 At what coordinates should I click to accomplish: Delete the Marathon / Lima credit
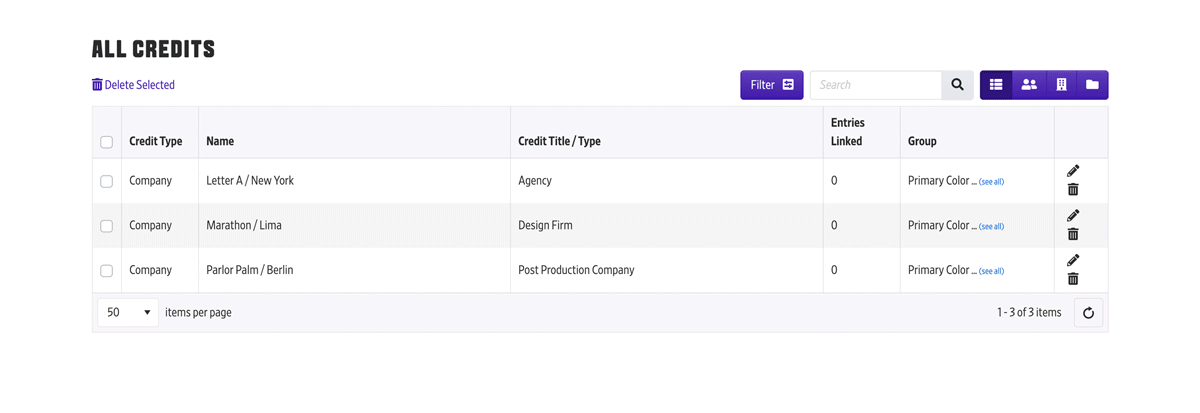pyautogui.click(x=1073, y=235)
